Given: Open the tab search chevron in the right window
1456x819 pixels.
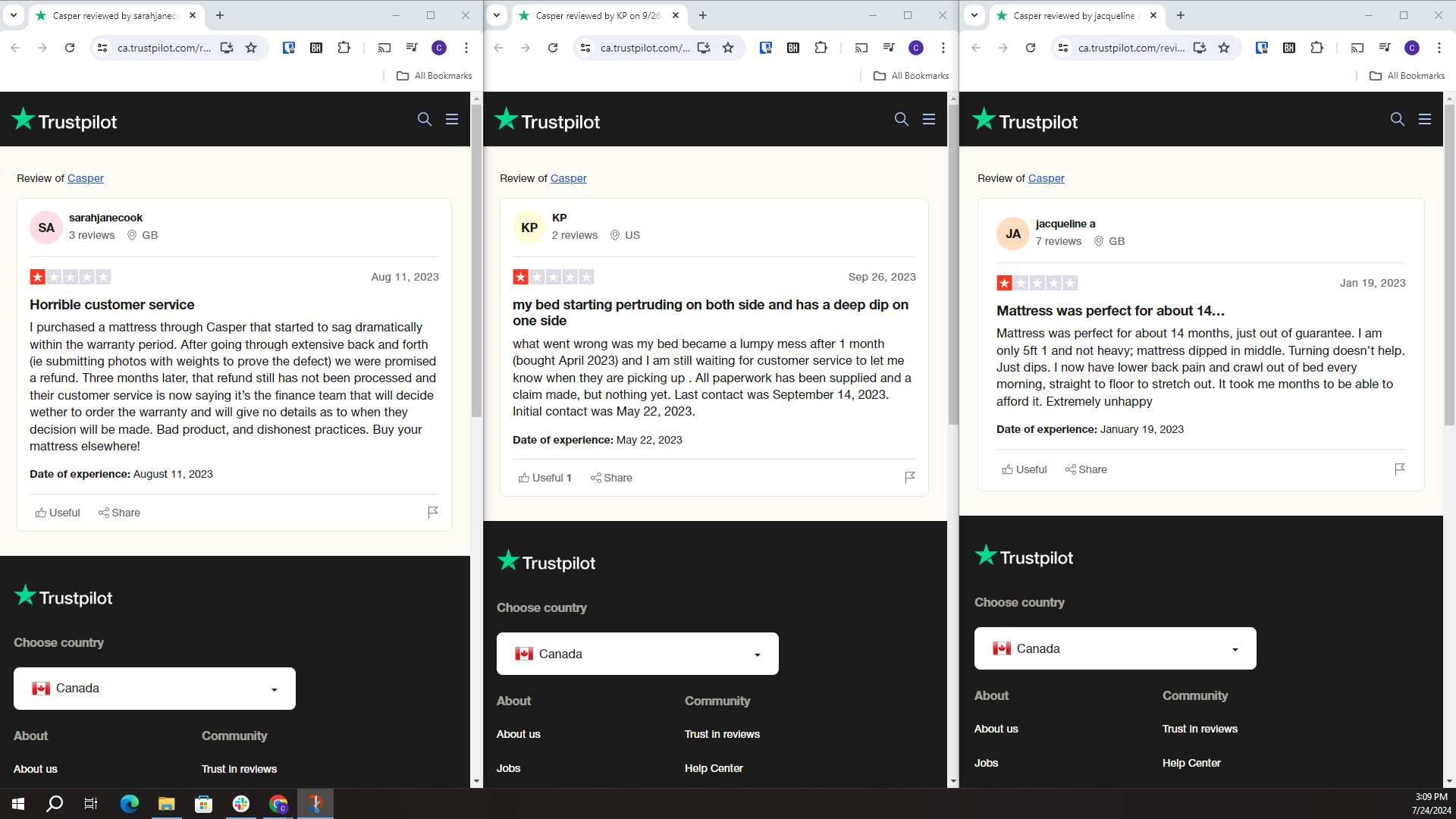Looking at the screenshot, I should pyautogui.click(x=974, y=15).
